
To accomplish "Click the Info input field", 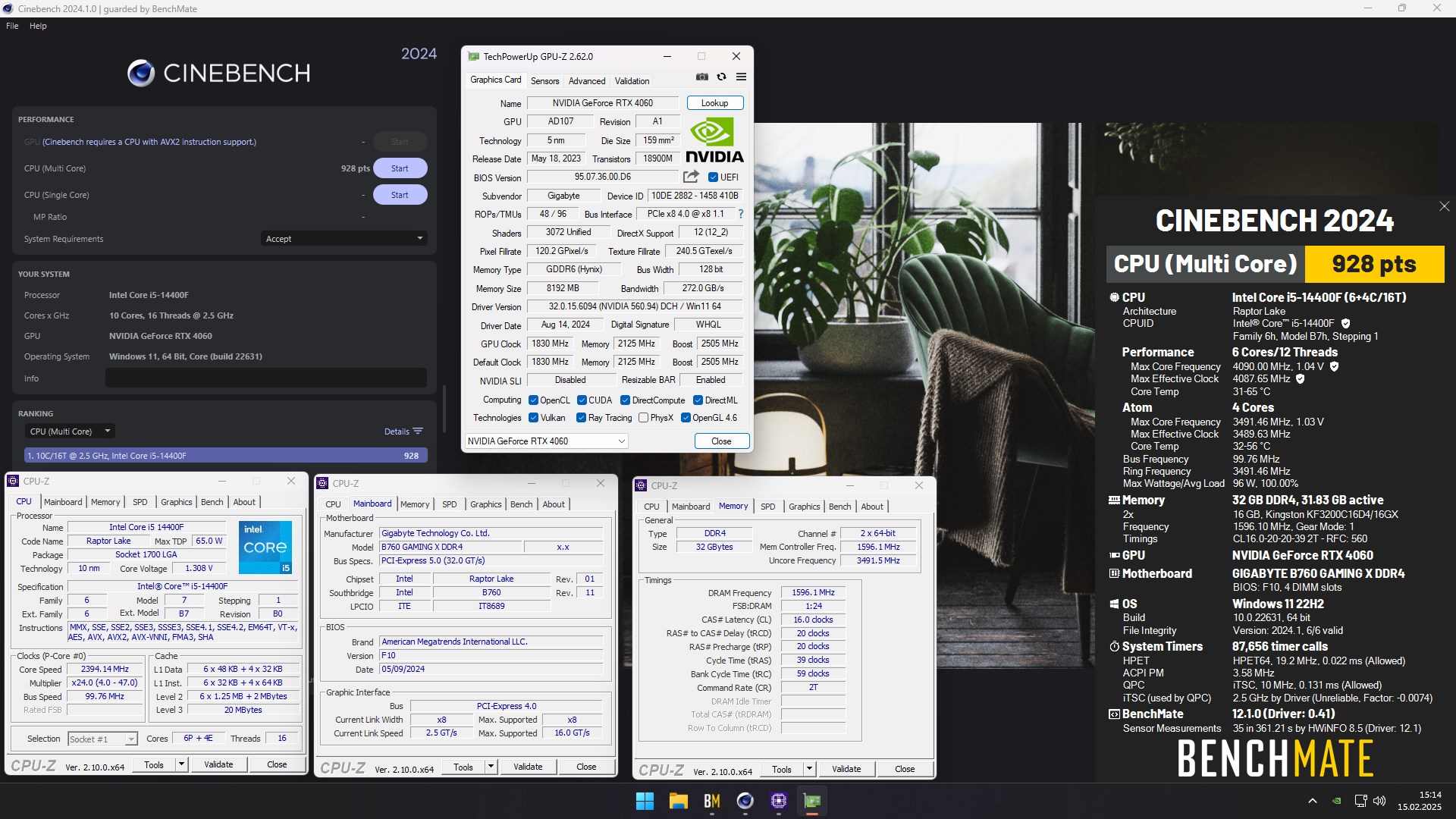I will pos(266,378).
